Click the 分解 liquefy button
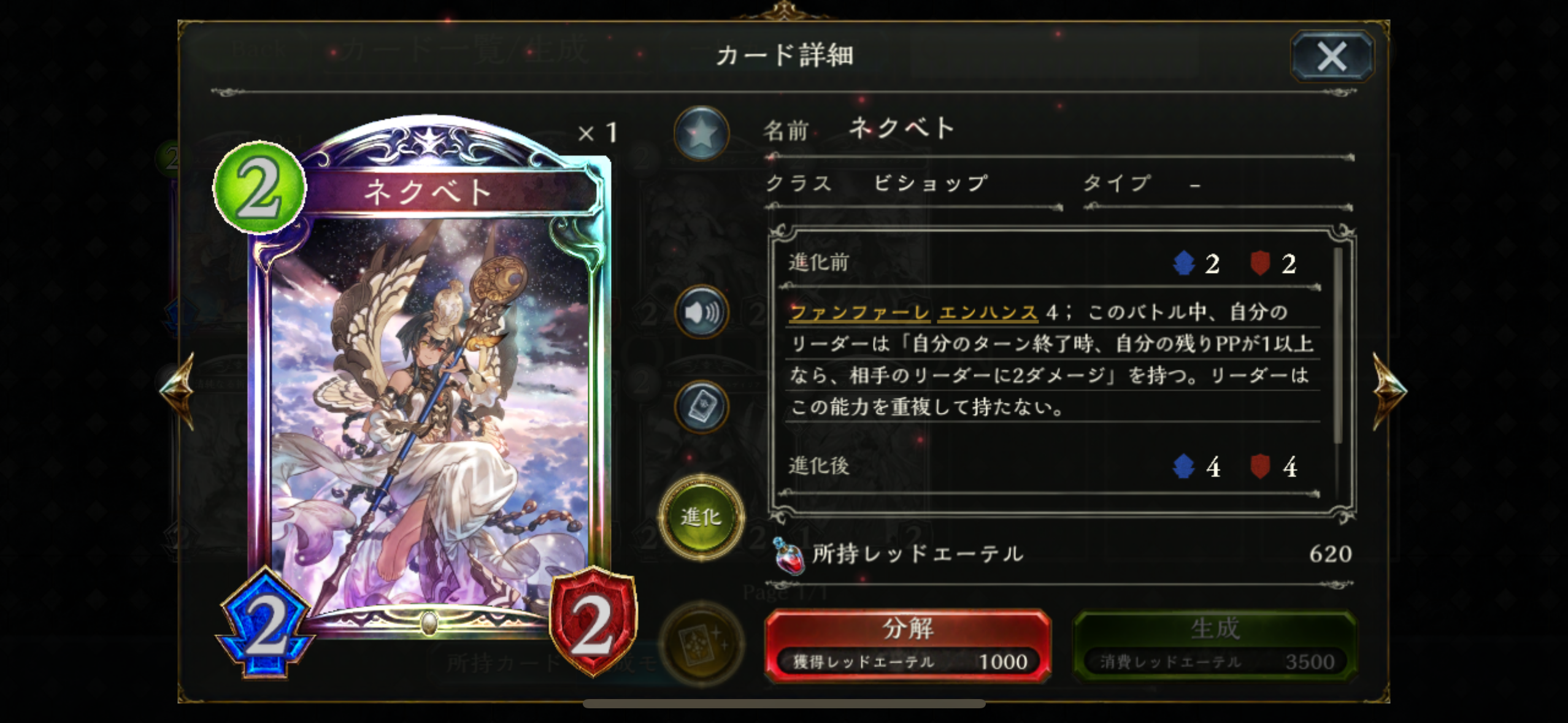This screenshot has height=723, width=1568. 907,645
